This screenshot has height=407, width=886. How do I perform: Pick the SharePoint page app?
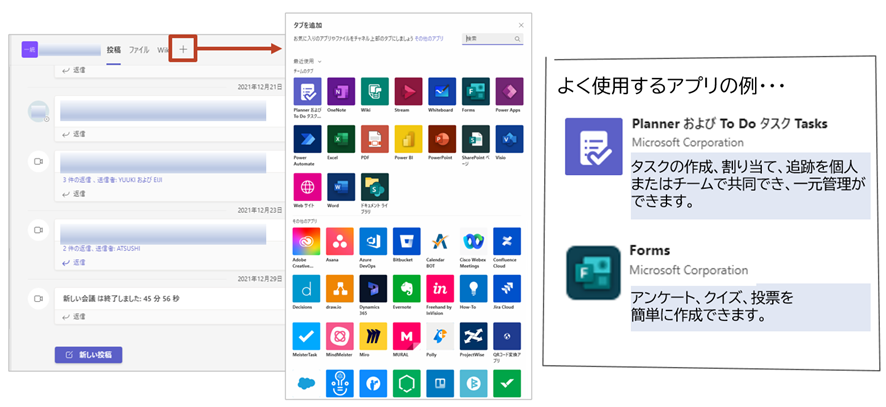[x=476, y=139]
